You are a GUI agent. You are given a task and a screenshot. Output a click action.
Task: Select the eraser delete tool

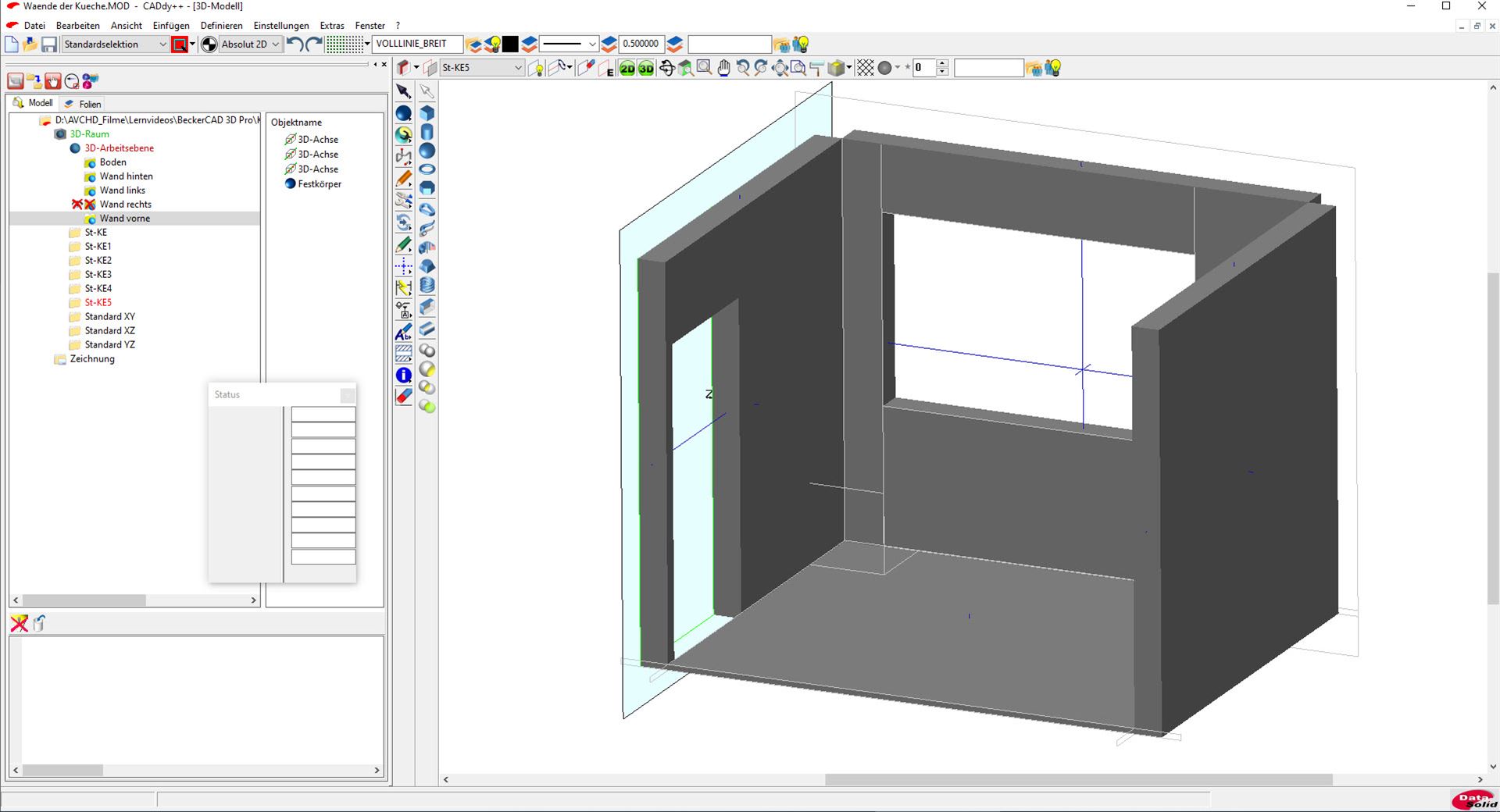click(x=403, y=397)
